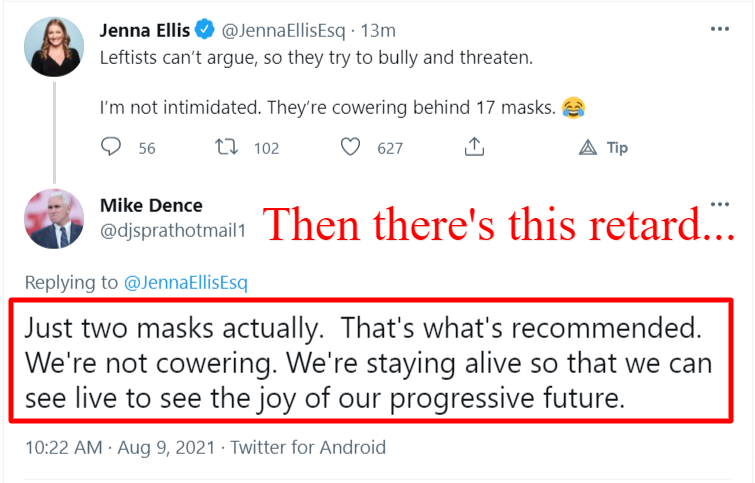This screenshot has width=755, height=483.
Task: Click the 102 retweet count
Action: pyautogui.click(x=266, y=148)
